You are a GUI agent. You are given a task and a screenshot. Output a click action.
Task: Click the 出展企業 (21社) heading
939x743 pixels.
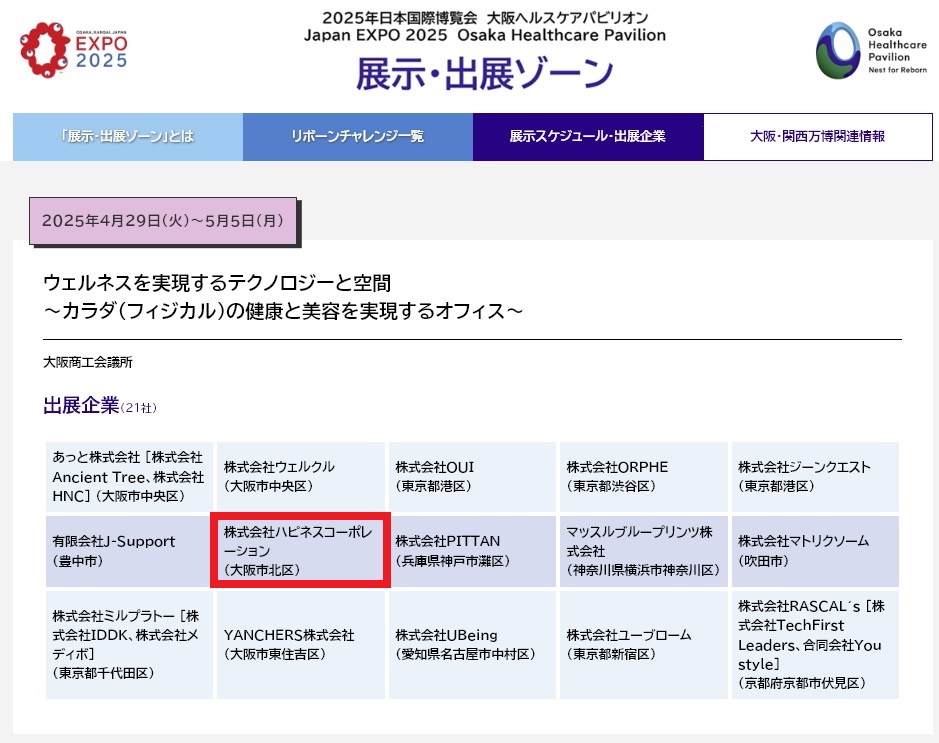click(x=100, y=405)
